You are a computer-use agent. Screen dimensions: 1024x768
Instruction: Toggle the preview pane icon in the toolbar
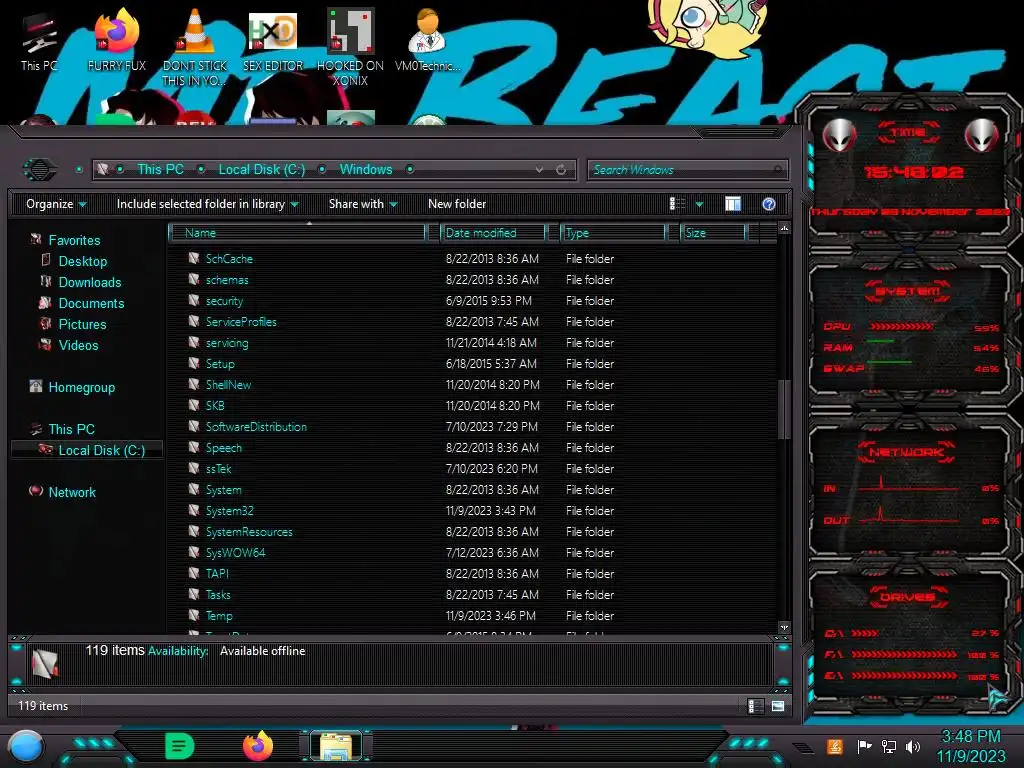(733, 204)
